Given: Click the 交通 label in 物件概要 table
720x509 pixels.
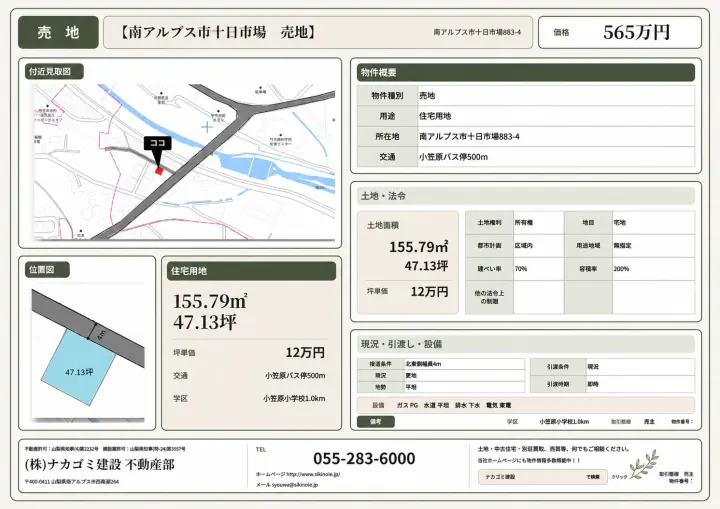Looking at the screenshot, I should (x=387, y=157).
